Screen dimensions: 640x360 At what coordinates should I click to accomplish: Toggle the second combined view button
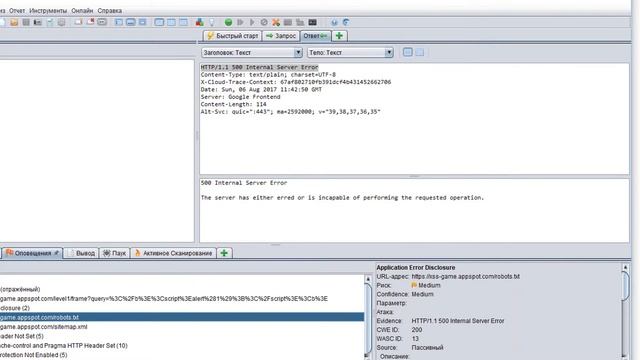(419, 52)
